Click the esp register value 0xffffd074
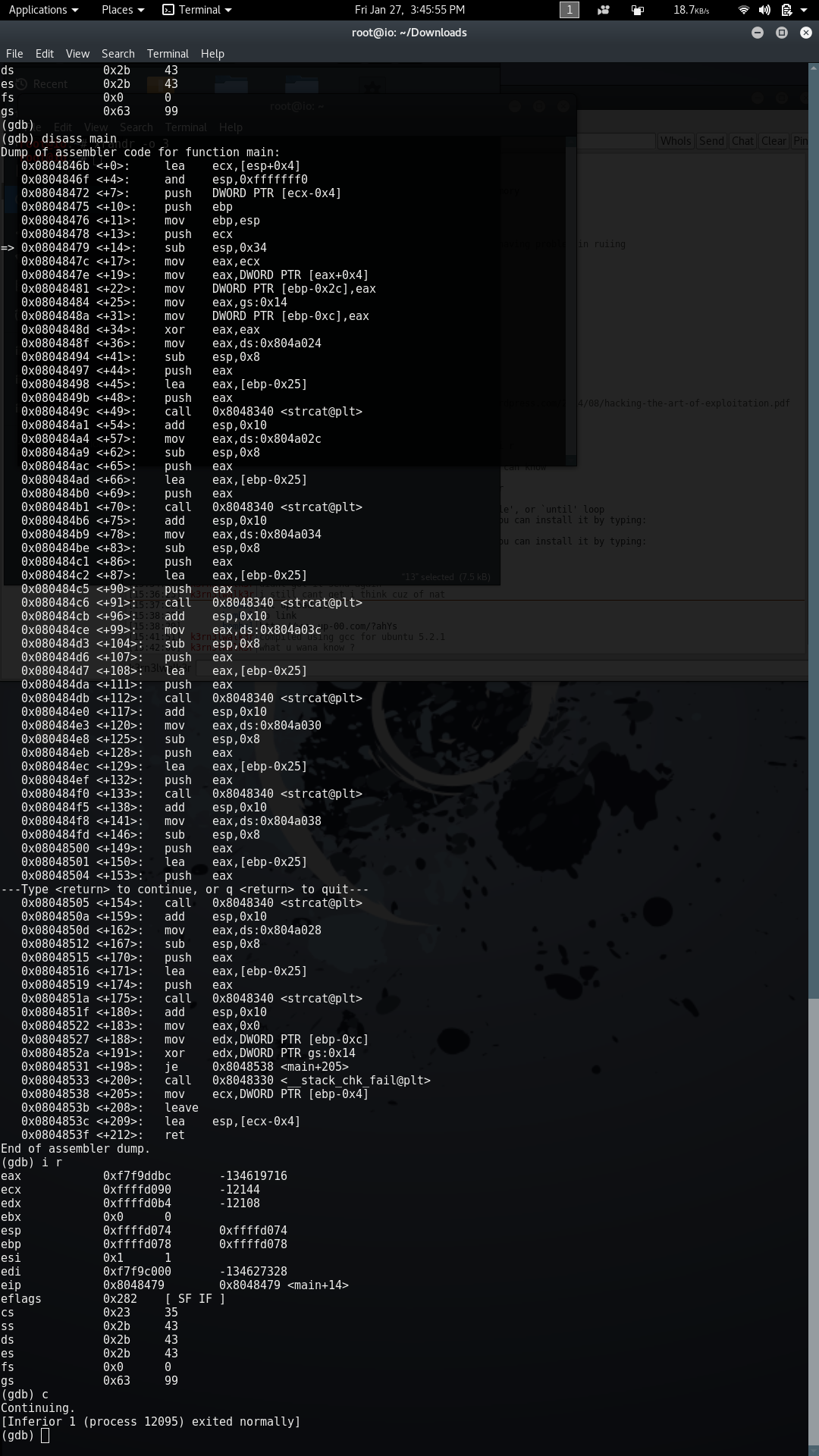This screenshot has width=819, height=1456. pos(137,1231)
